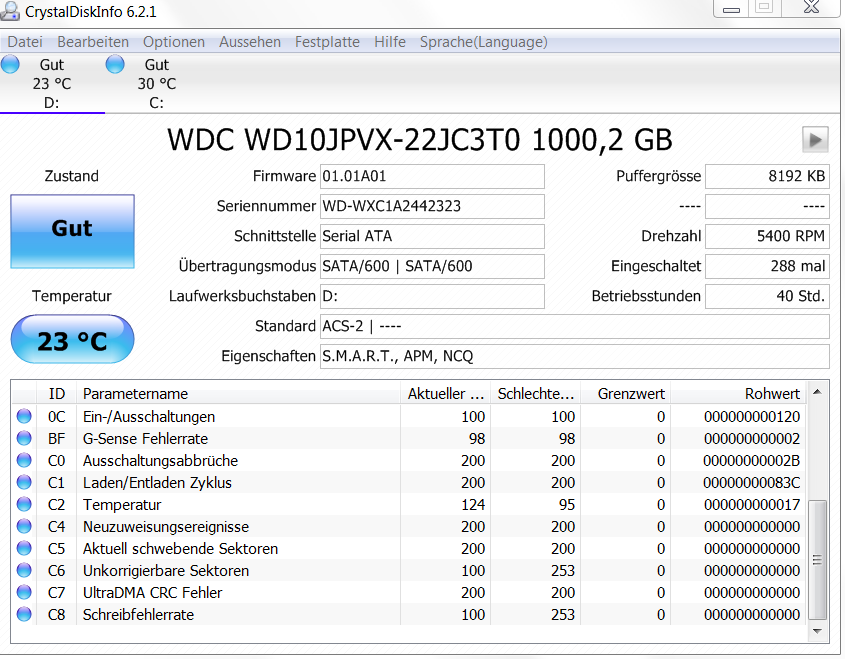Click raw value 000000000017
The width and height of the screenshot is (845, 659).
pyautogui.click(x=752, y=505)
